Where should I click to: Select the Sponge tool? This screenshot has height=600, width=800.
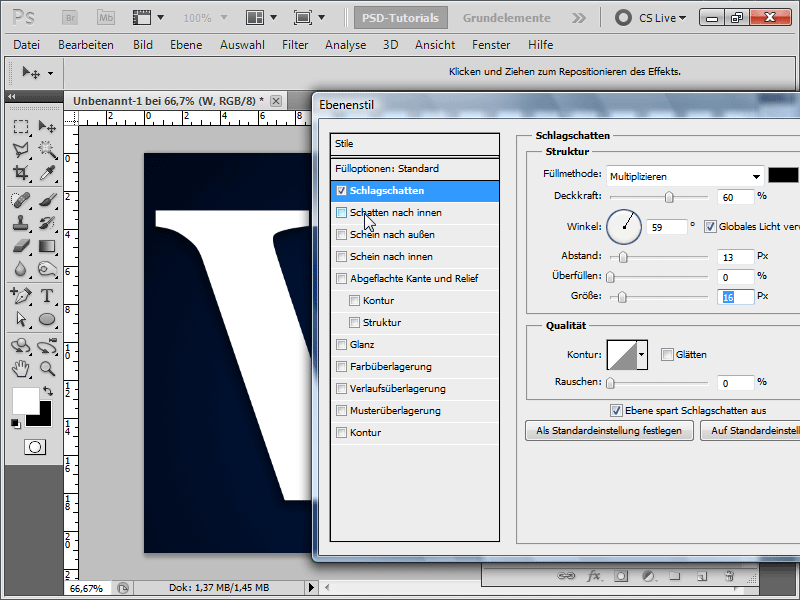pos(47,269)
